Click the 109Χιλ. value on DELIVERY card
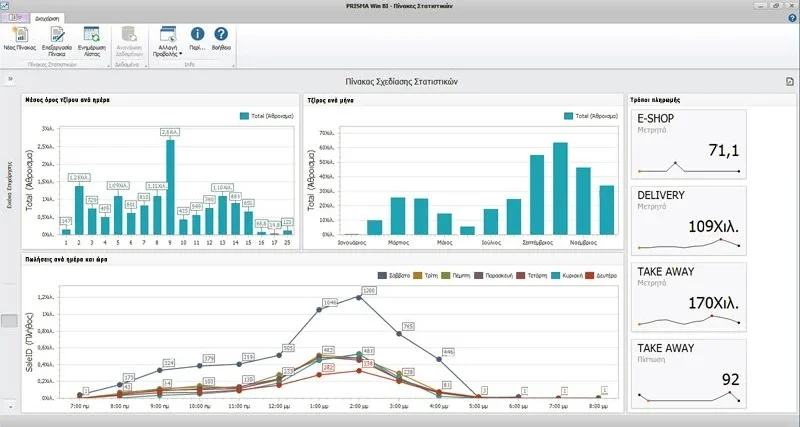The height and width of the screenshot is (427, 800). 713,227
